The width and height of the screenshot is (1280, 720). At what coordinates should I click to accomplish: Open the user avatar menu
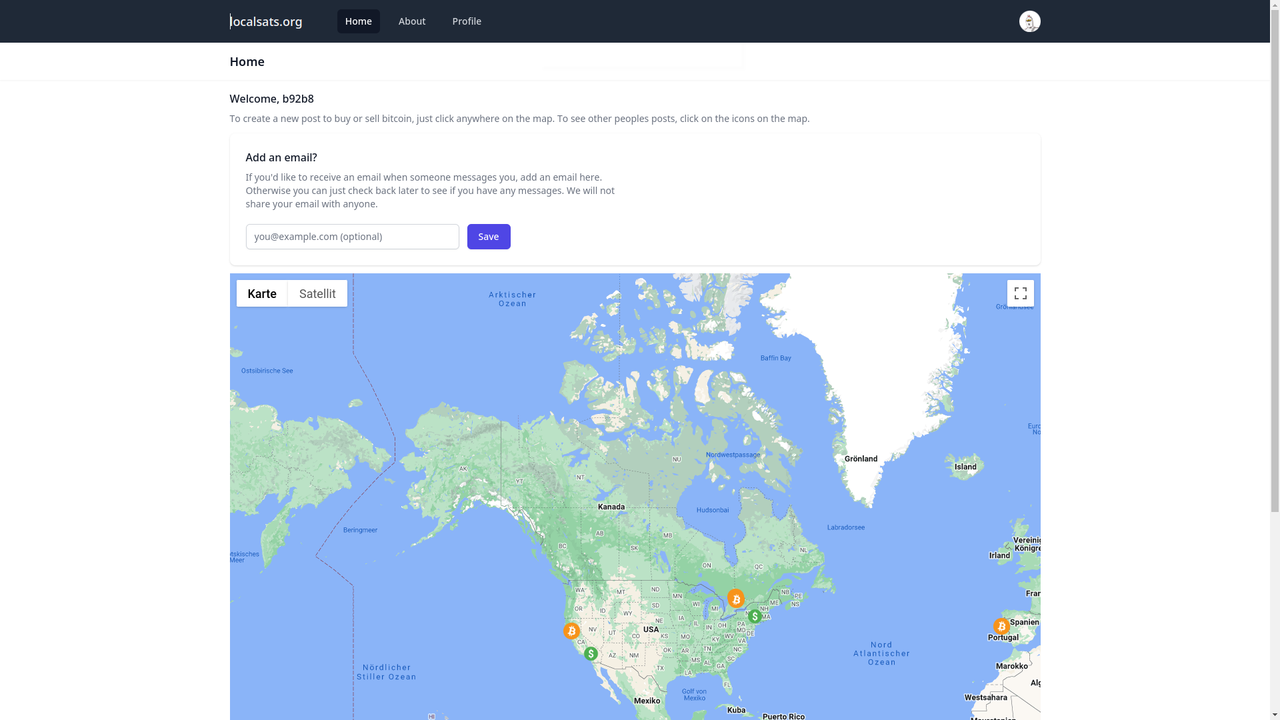coord(1029,21)
